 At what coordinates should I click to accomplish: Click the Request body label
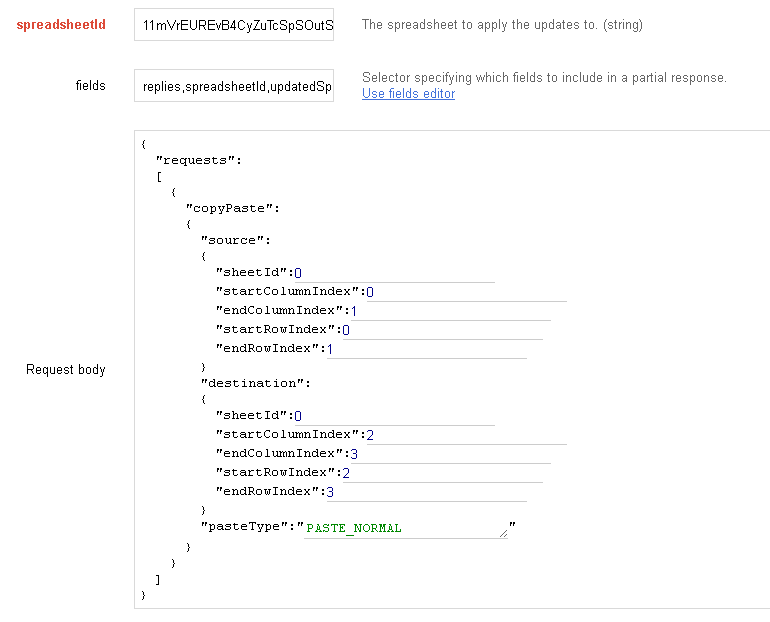point(66,369)
